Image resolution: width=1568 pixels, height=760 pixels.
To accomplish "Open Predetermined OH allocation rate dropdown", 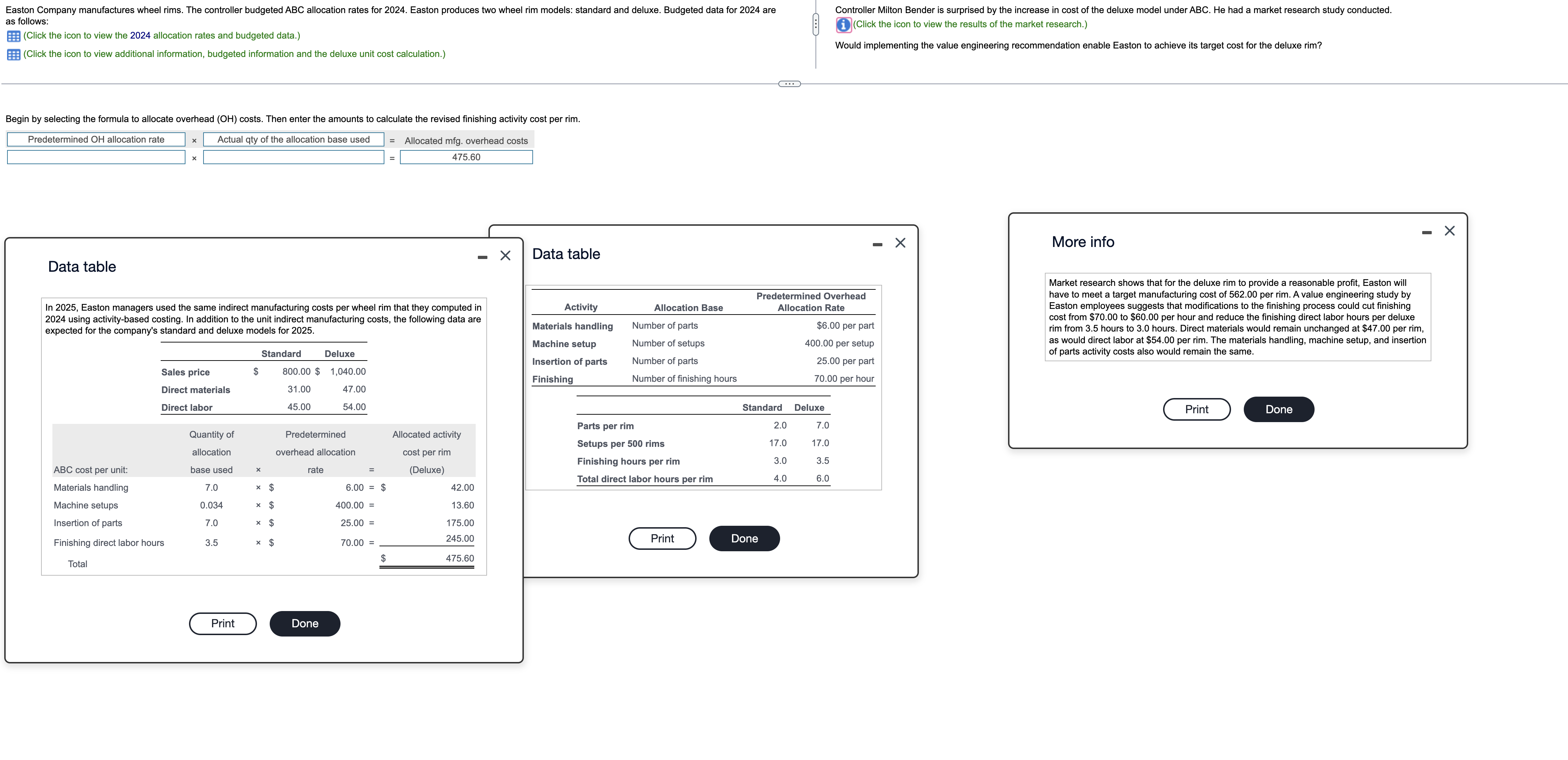I will [96, 140].
